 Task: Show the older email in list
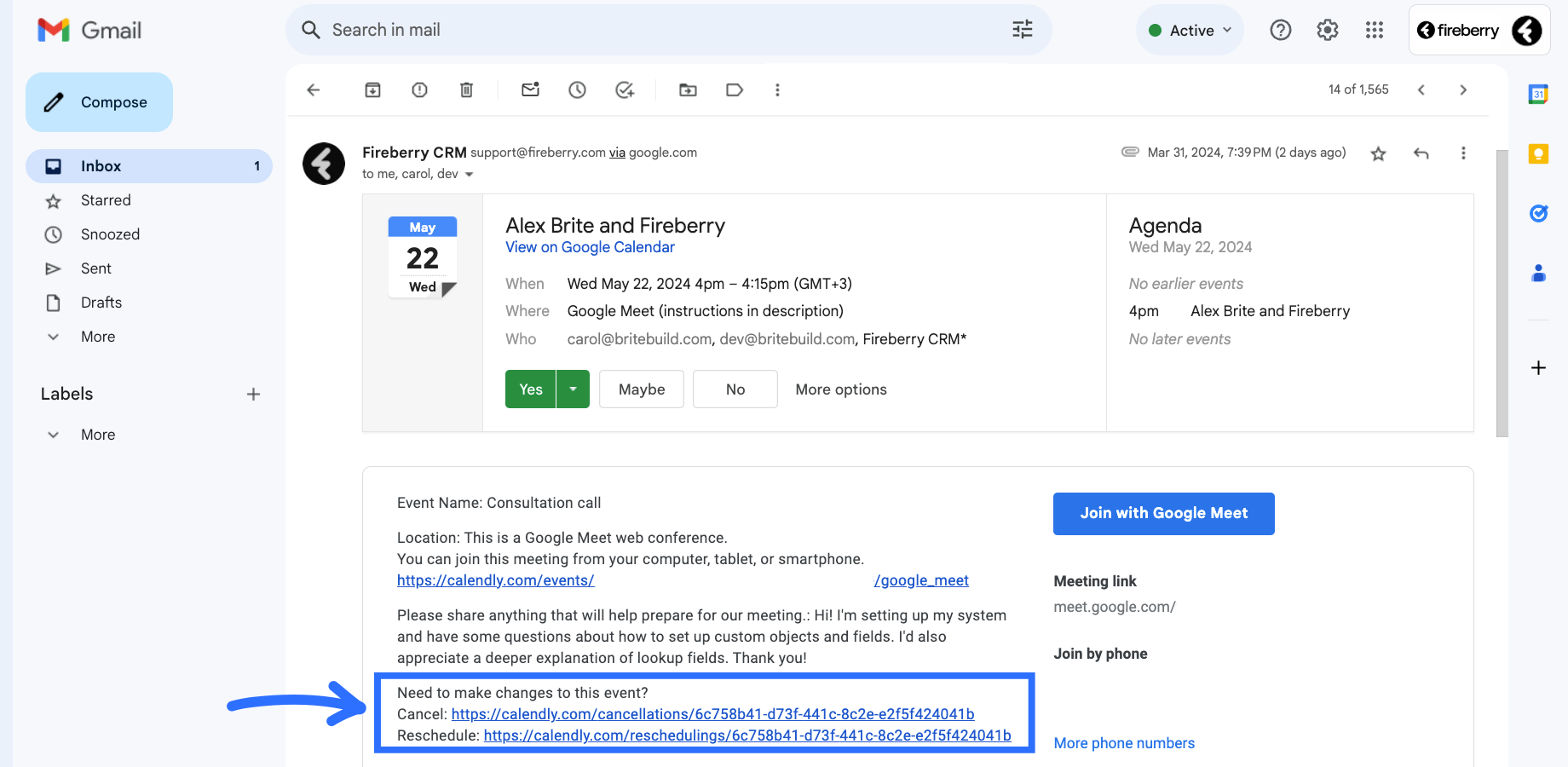pos(1463,89)
